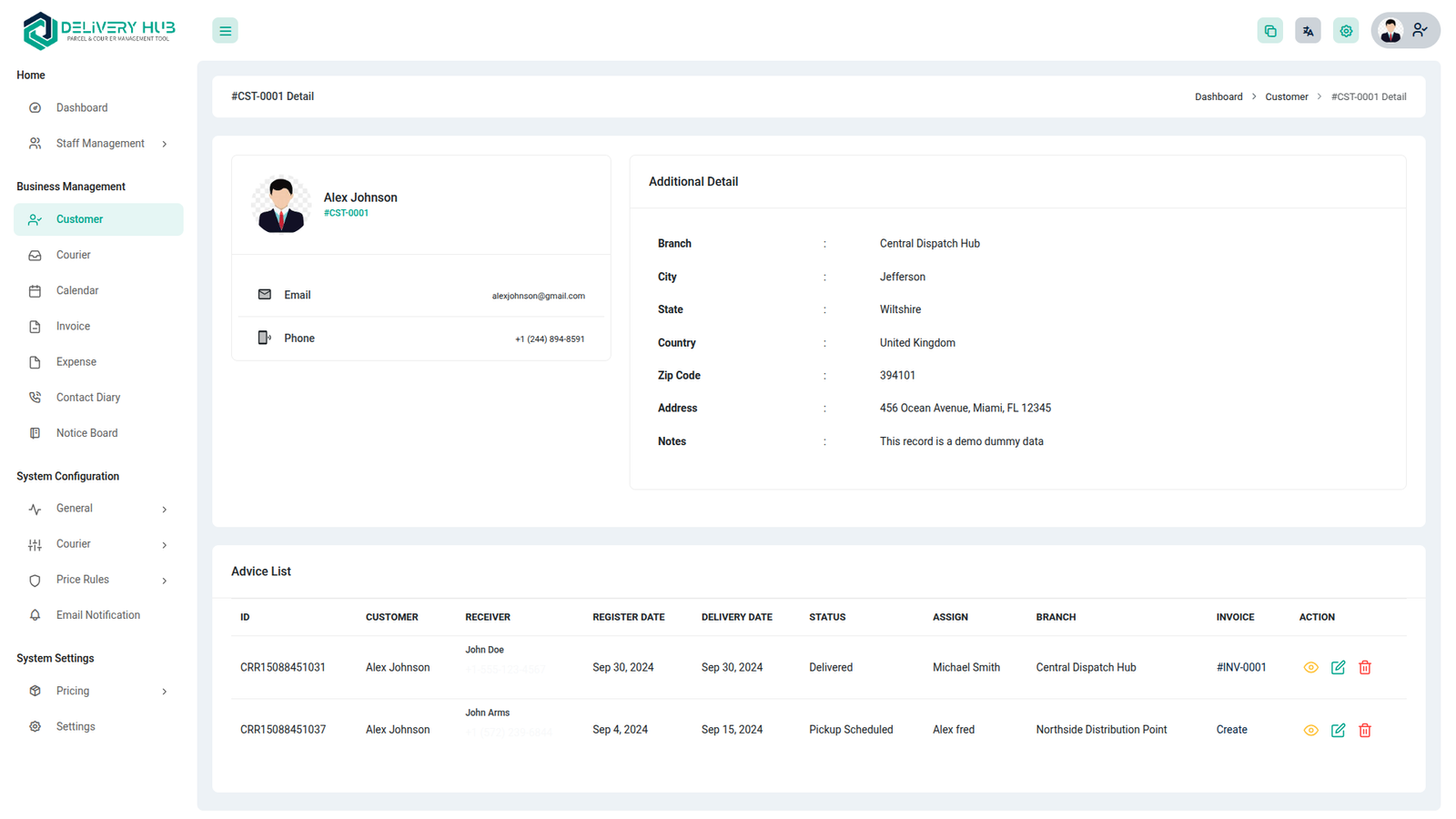Delete the CRR15088451037 advice row

[1365, 731]
